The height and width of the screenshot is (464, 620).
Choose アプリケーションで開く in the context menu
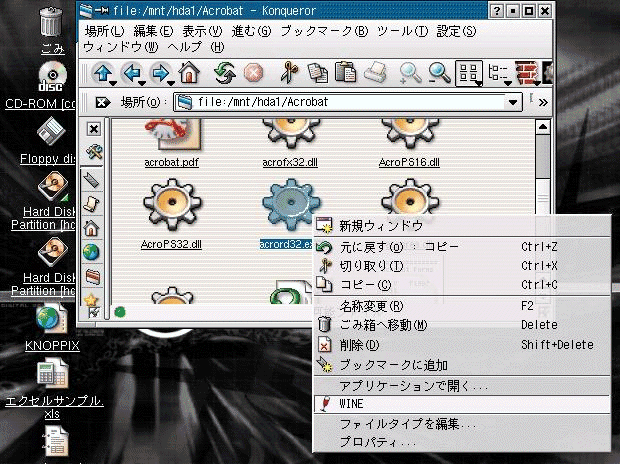[461, 386]
